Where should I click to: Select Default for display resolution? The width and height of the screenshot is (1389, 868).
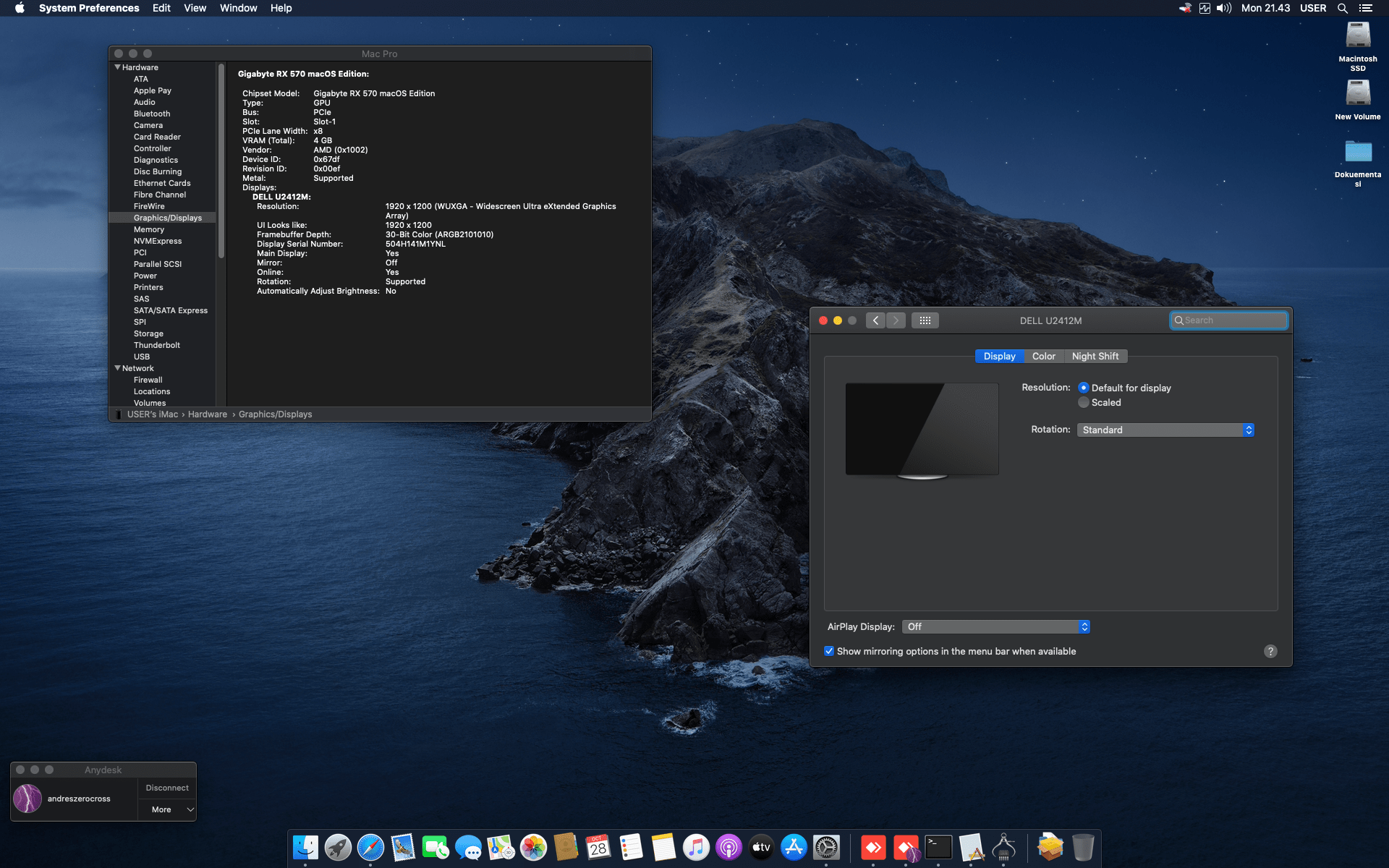[x=1083, y=388]
